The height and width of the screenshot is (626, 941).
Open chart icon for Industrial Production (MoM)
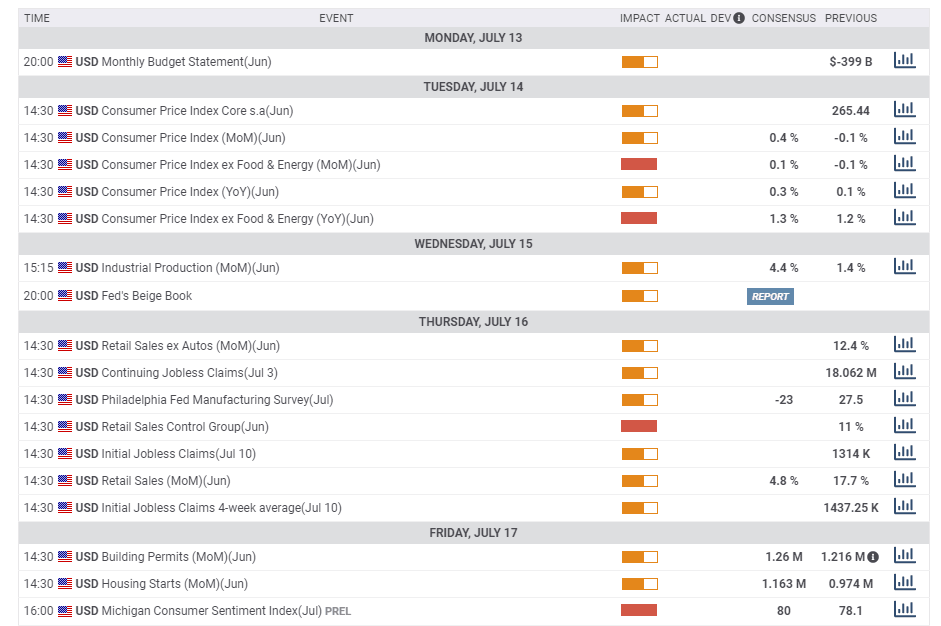(904, 267)
